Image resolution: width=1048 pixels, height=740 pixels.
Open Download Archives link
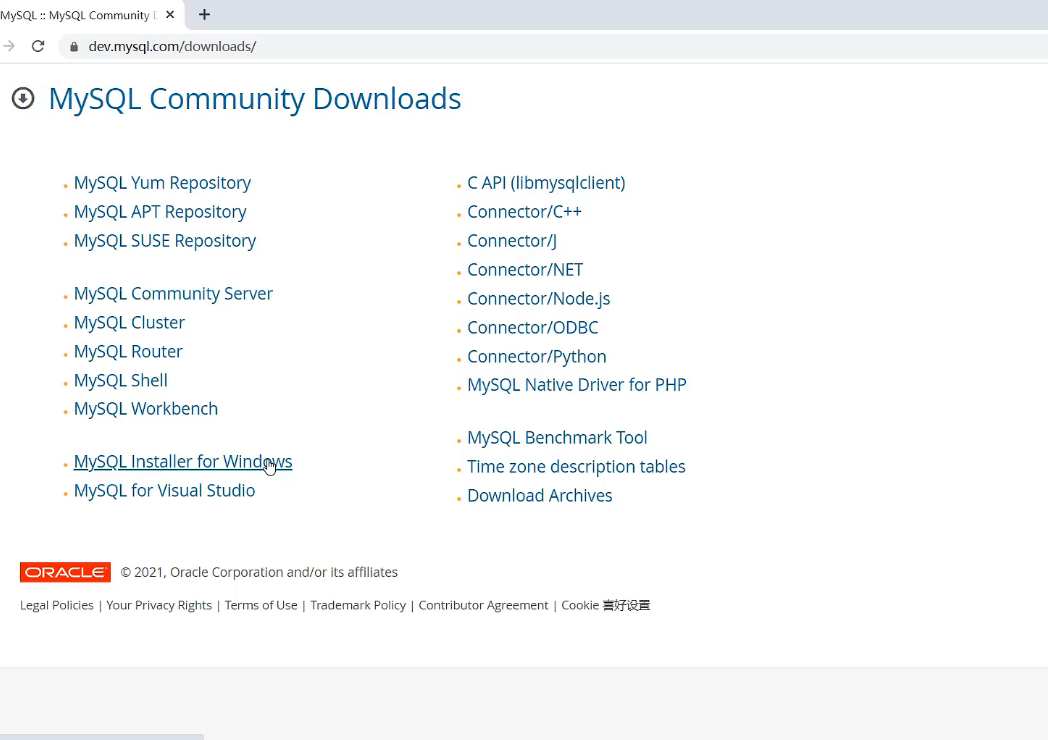(x=539, y=495)
